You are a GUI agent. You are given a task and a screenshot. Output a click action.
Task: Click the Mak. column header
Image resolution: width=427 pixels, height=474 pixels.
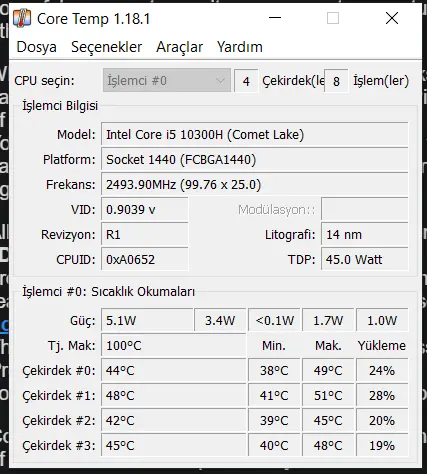point(328,346)
